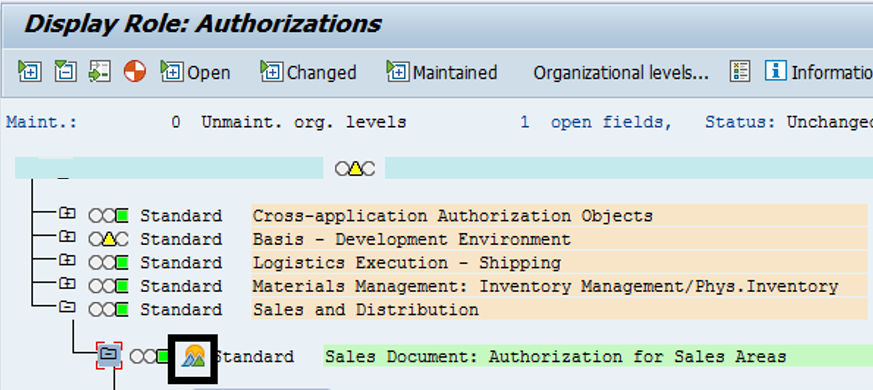Click 'Unmaint. org. levels' status text
873x390 pixels.
(x=304, y=123)
